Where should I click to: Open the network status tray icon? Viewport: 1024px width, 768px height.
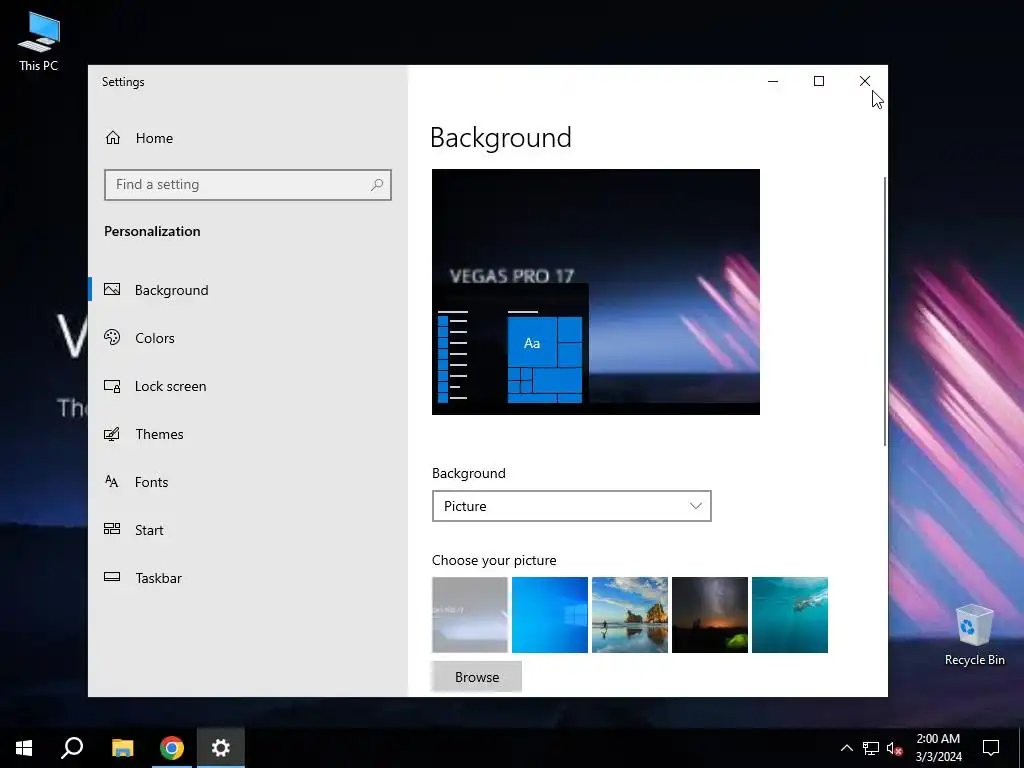[x=871, y=748]
